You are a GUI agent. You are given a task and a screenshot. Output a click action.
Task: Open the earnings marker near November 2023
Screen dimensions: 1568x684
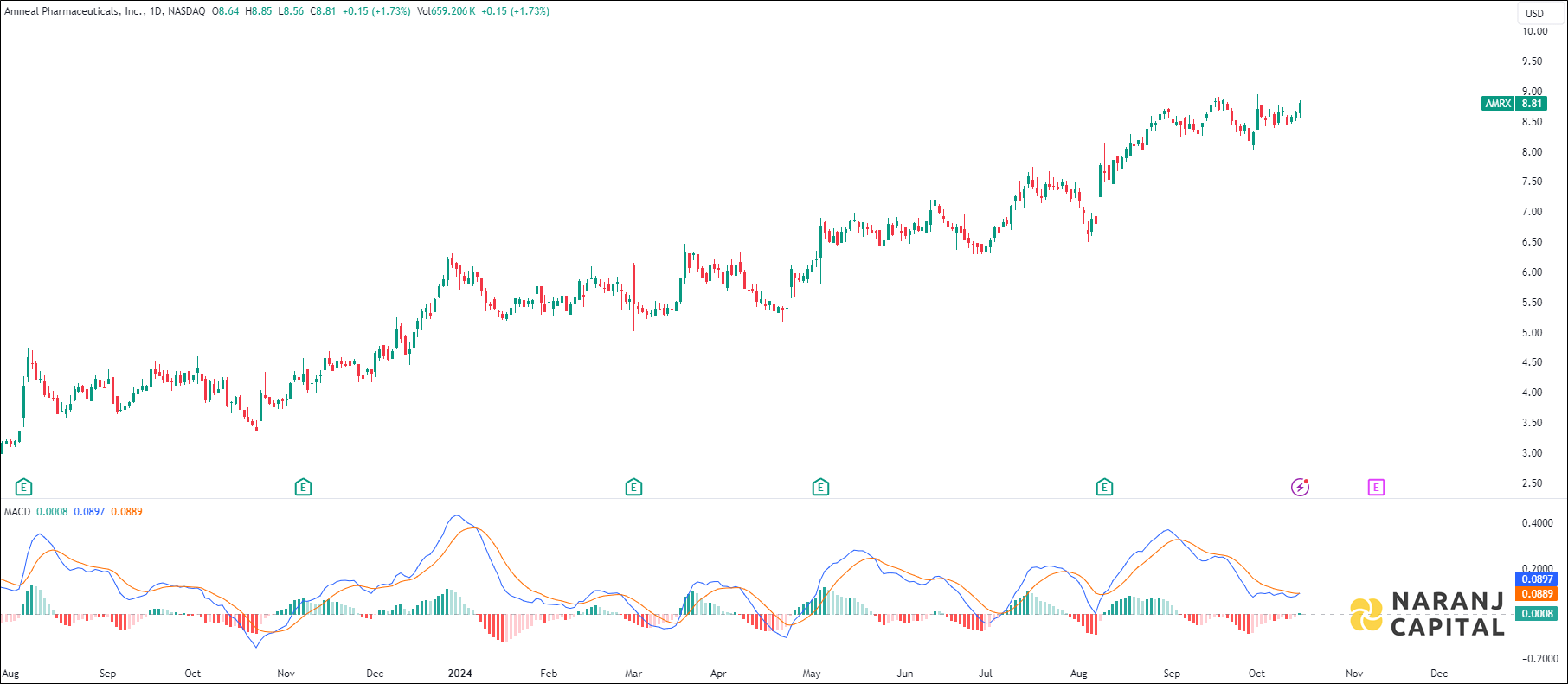pyautogui.click(x=303, y=487)
